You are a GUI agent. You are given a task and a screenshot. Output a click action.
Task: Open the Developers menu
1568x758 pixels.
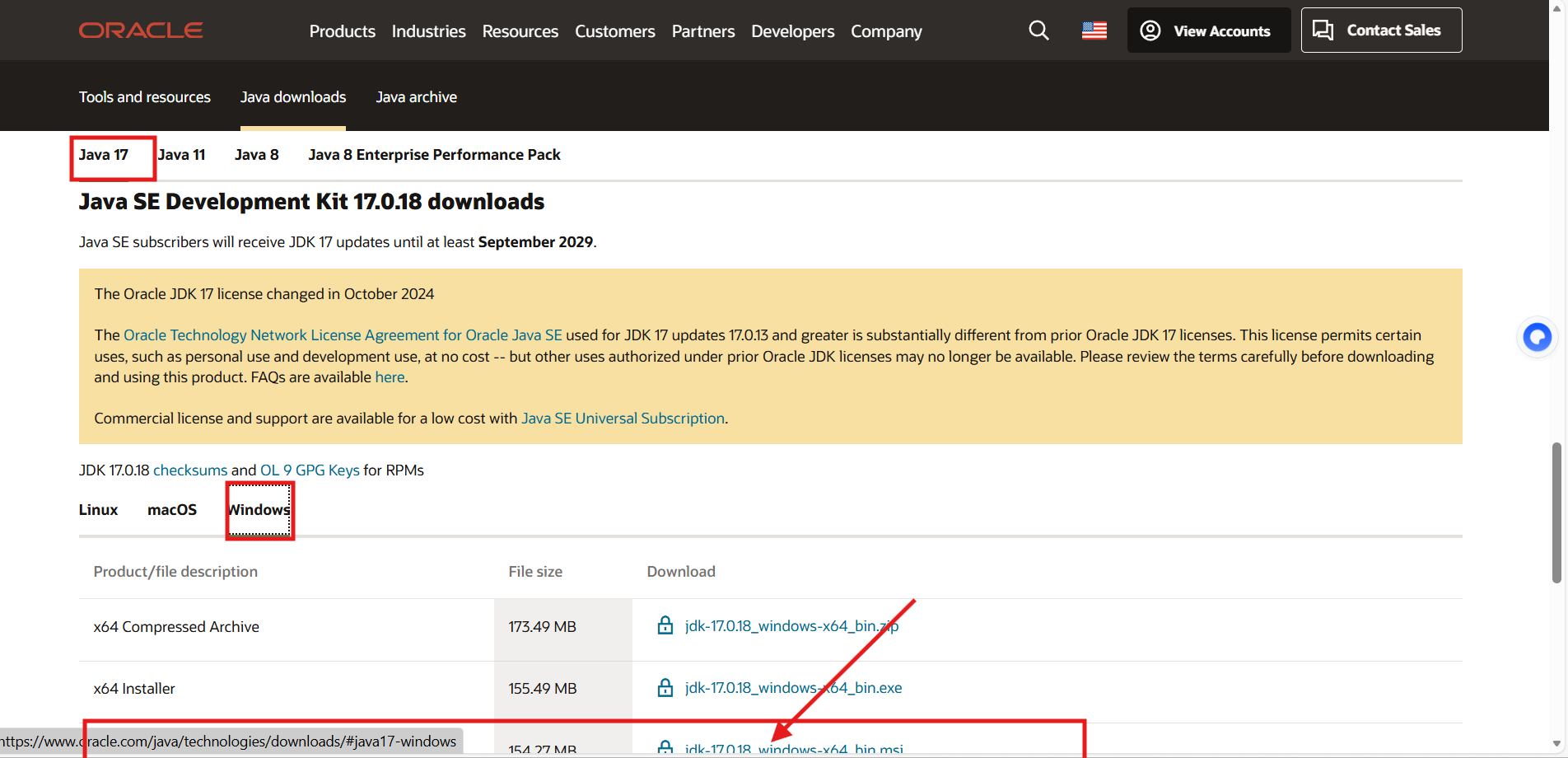tap(793, 31)
